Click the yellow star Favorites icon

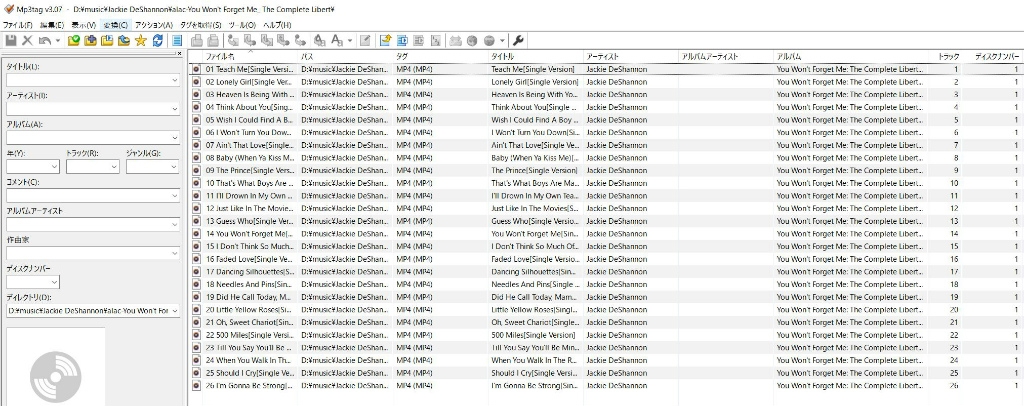[x=140, y=40]
